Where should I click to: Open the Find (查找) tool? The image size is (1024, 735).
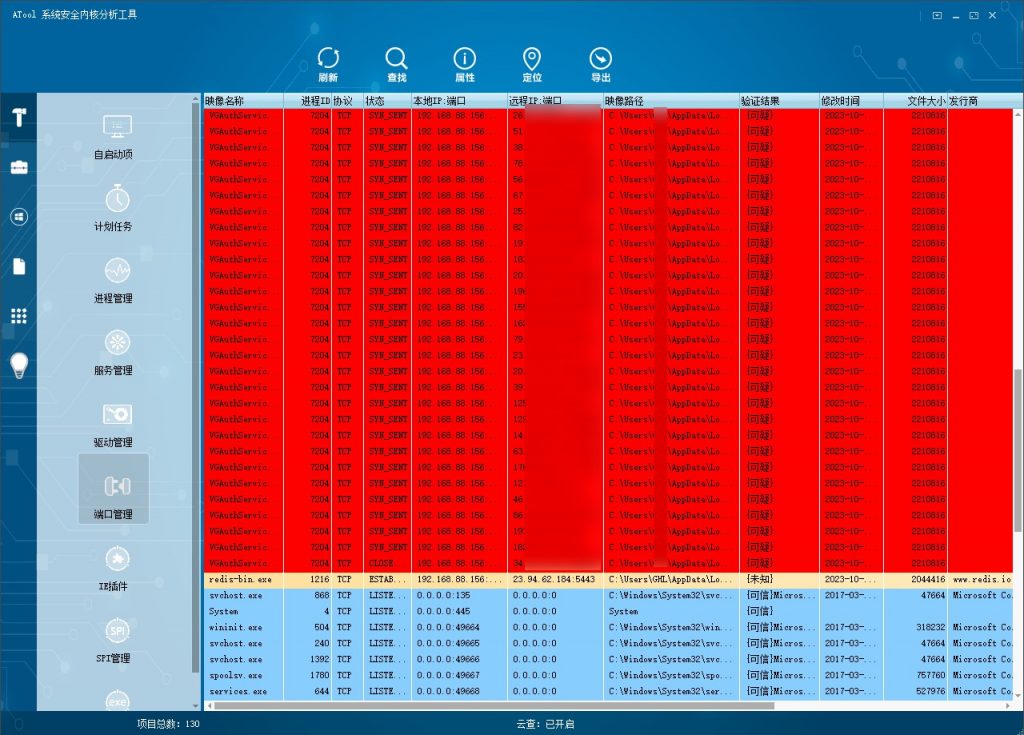[x=396, y=64]
